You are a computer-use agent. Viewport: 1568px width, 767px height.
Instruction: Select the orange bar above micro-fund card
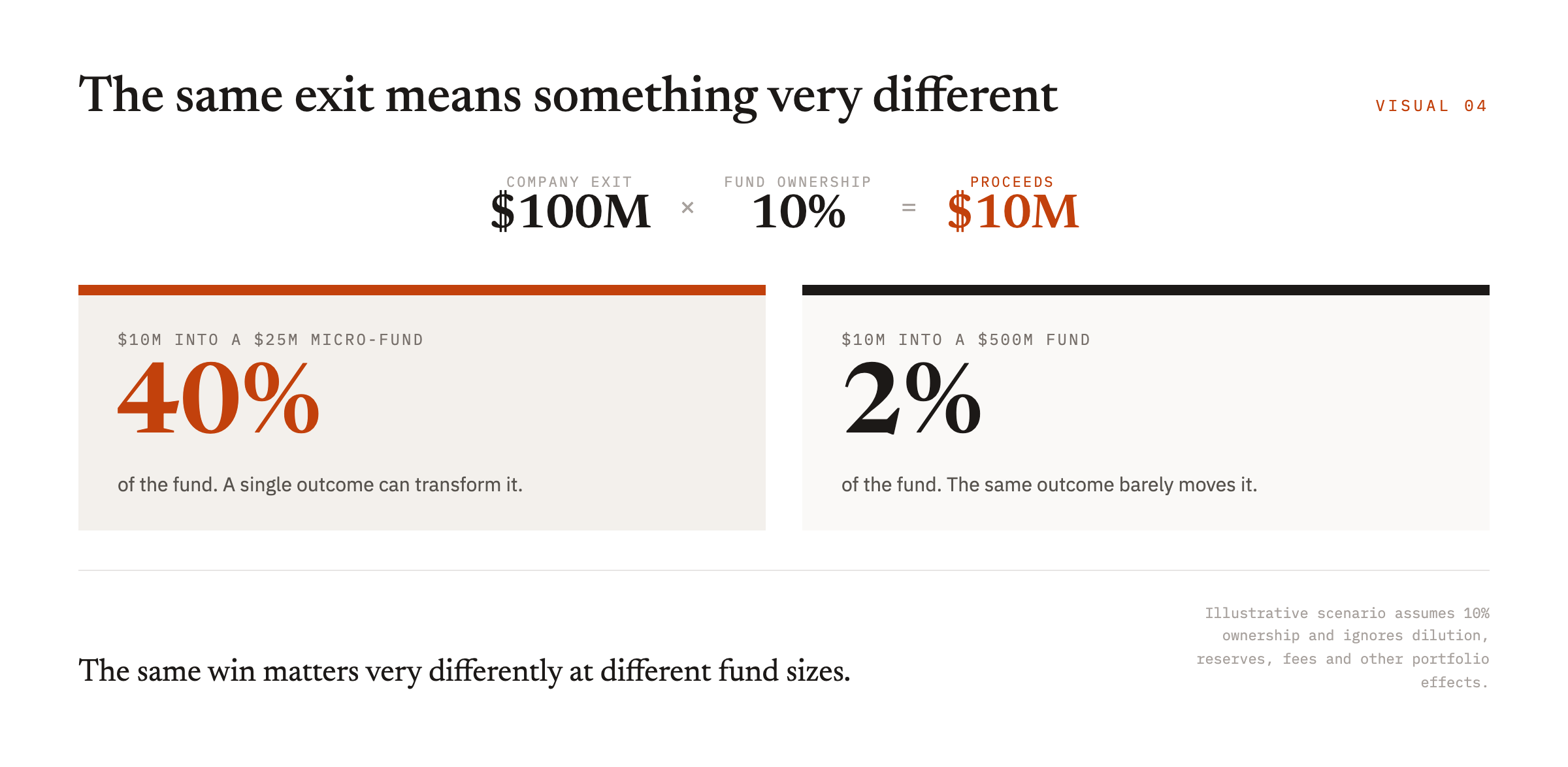coord(422,290)
